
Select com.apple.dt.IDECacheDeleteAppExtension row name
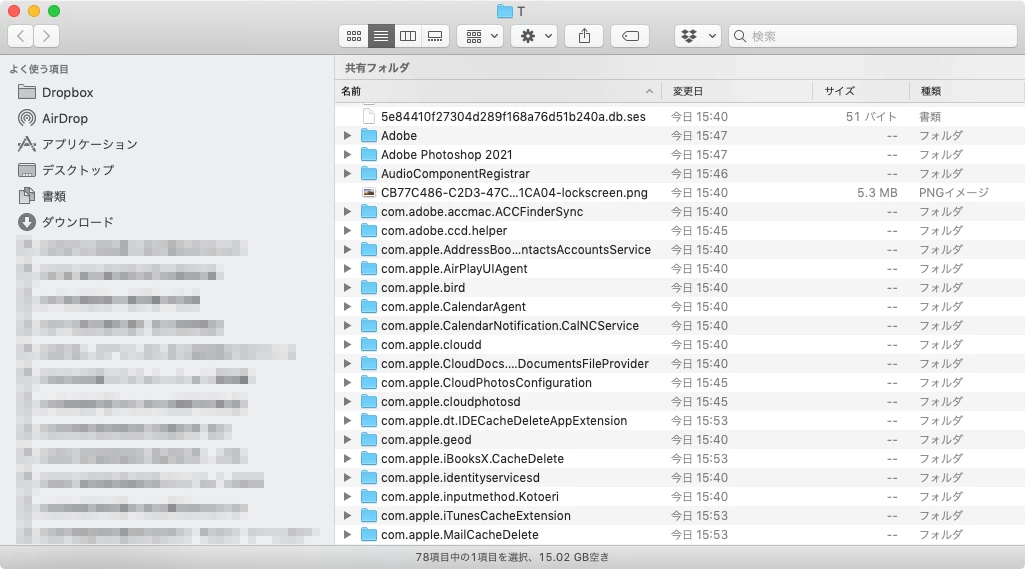(504, 421)
